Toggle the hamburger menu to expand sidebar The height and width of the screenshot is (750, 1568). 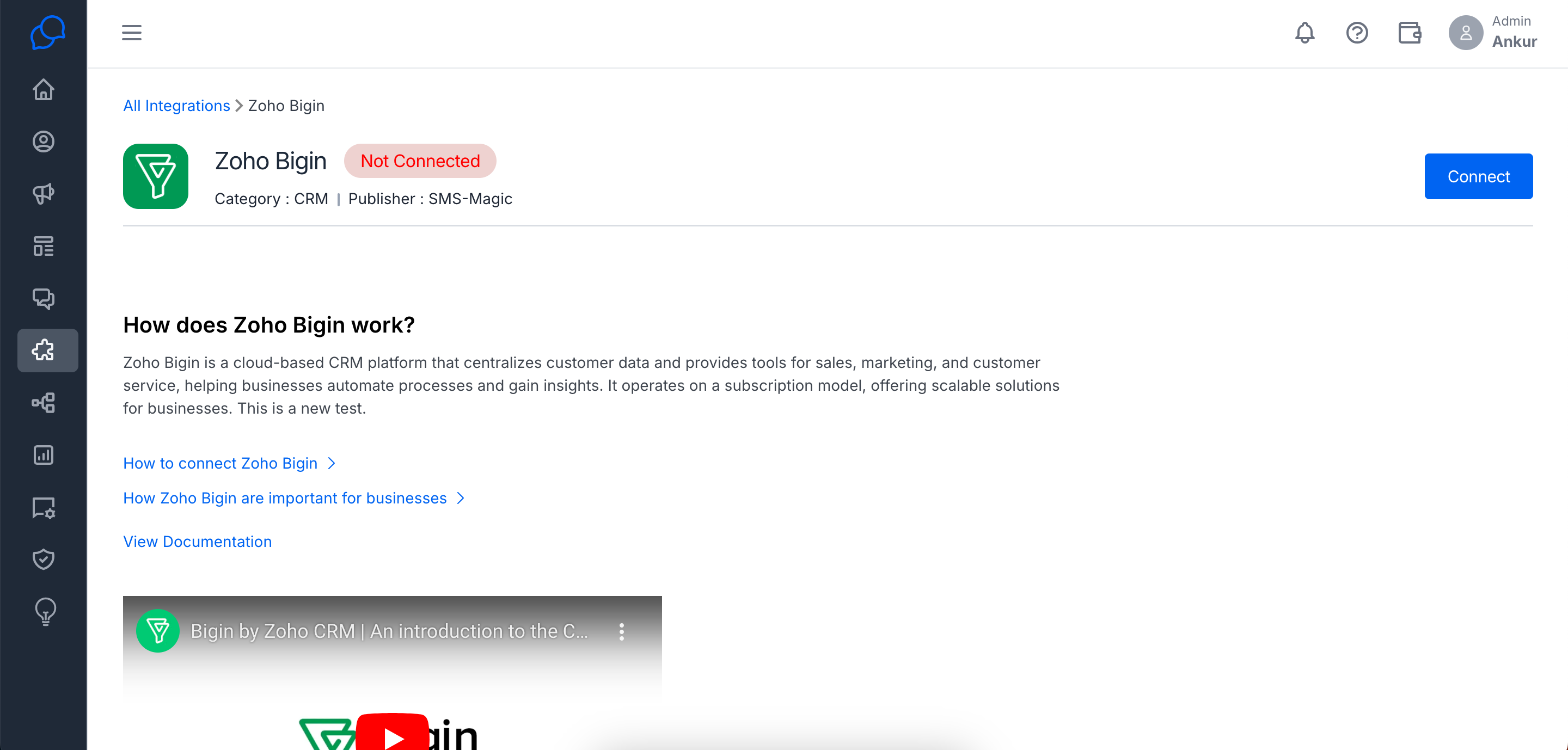(131, 33)
